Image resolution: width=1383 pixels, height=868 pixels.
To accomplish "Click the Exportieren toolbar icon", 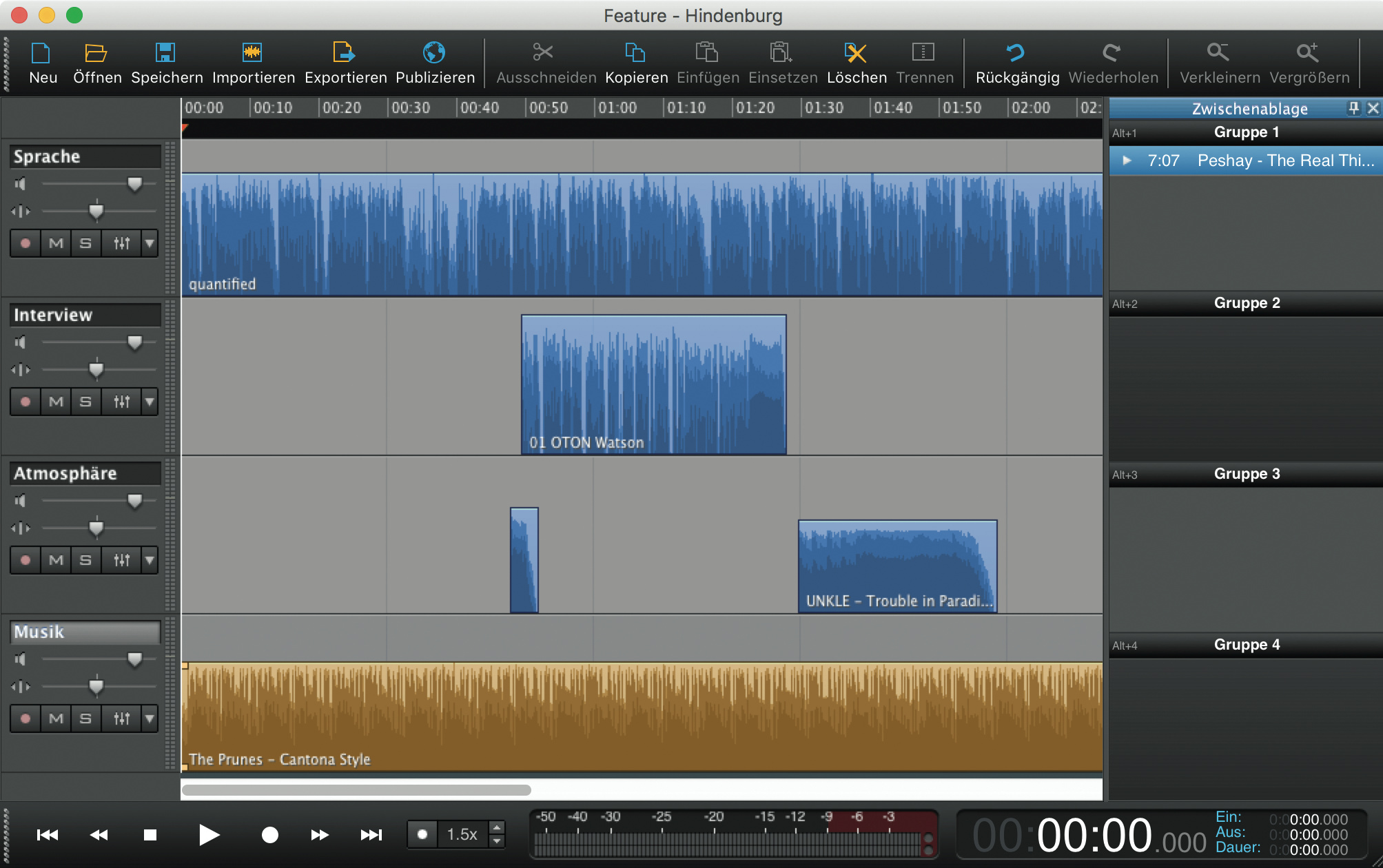I will coord(343,52).
